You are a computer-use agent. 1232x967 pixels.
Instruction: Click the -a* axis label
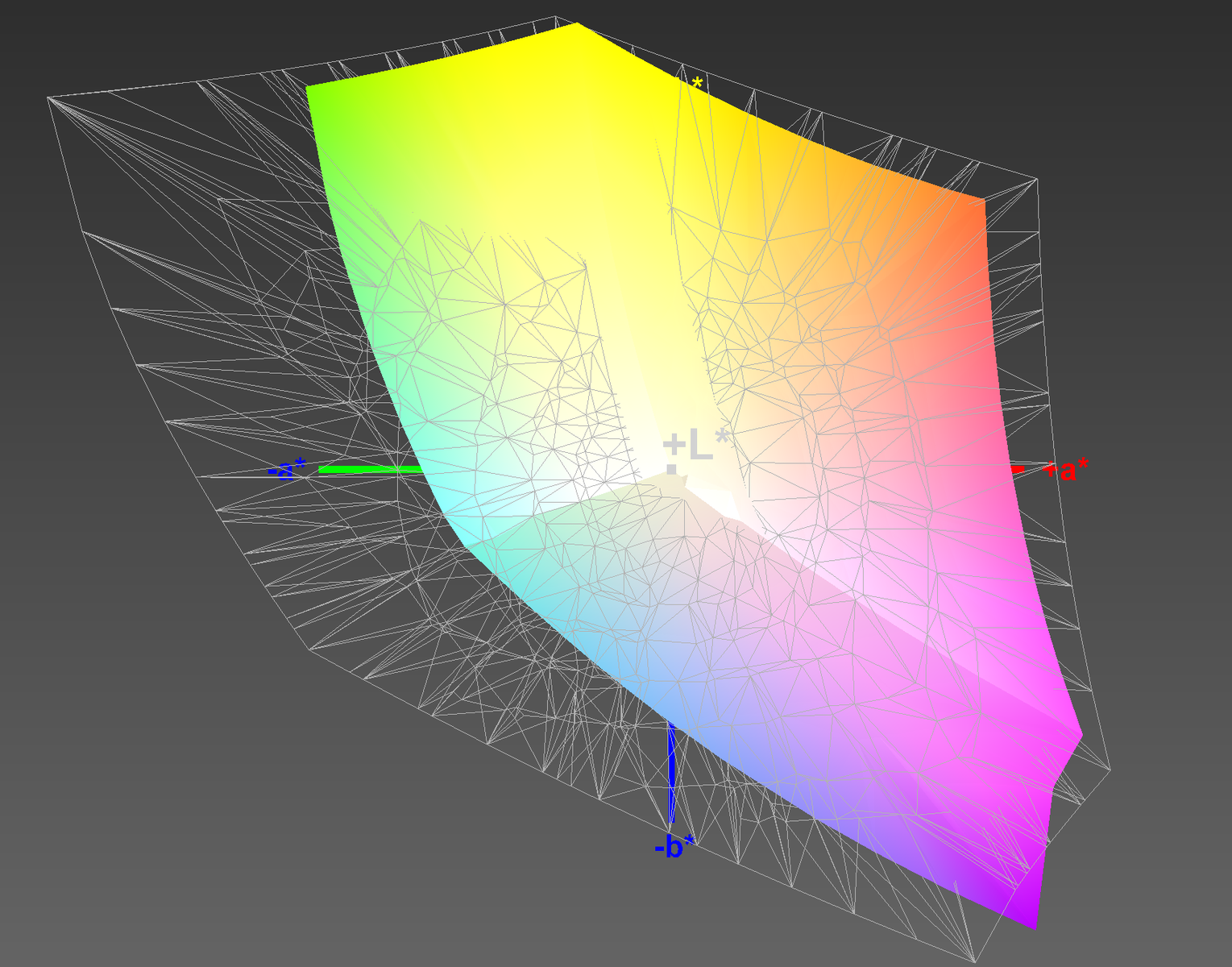tap(287, 468)
